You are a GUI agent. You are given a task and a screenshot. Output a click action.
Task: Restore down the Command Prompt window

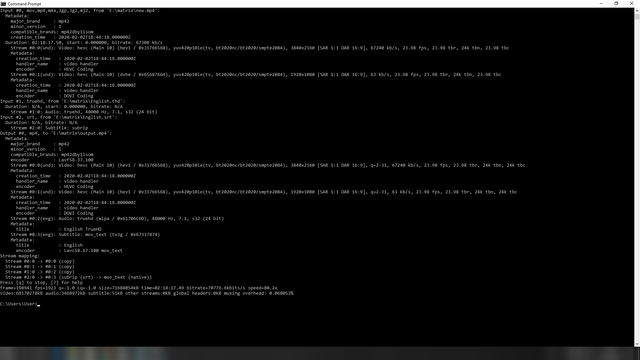(x=616, y=3)
